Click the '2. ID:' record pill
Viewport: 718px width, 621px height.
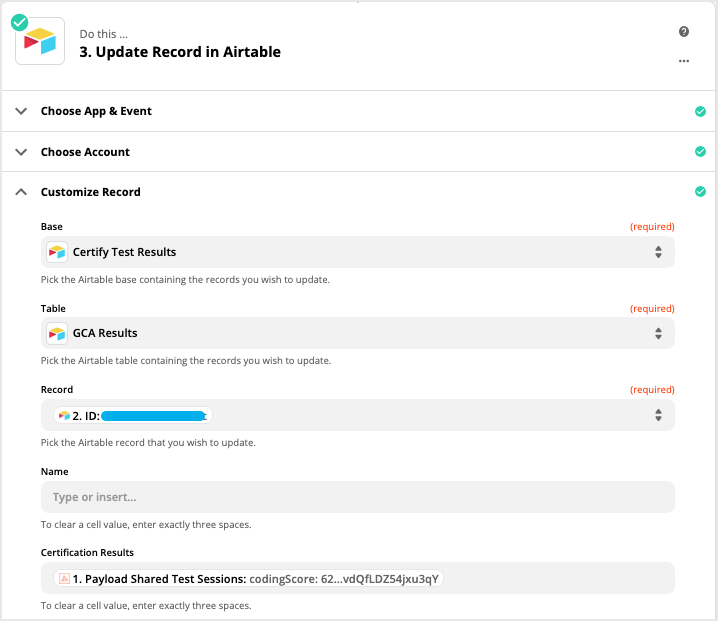tap(133, 415)
